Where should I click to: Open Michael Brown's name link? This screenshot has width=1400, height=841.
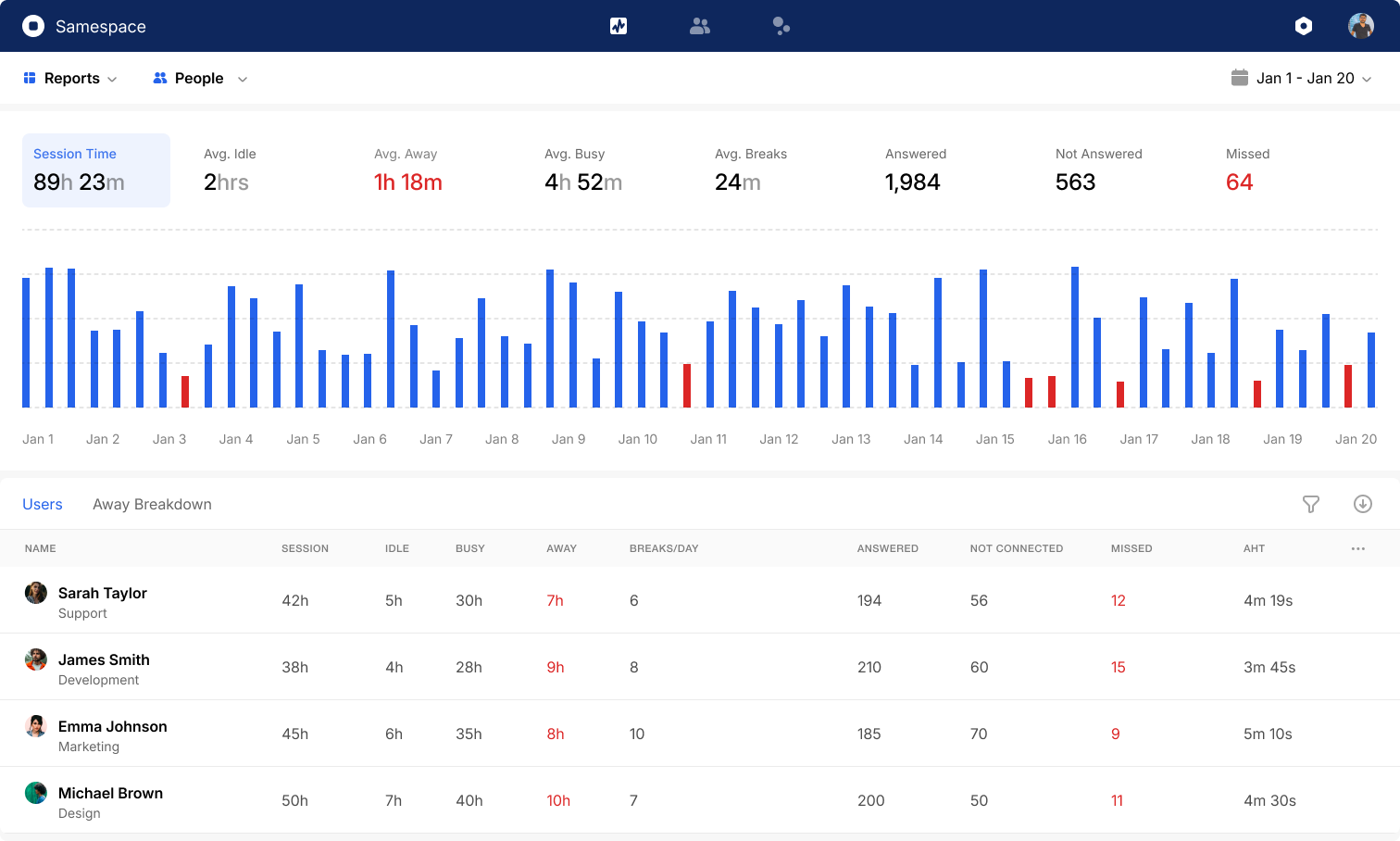pyautogui.click(x=110, y=793)
